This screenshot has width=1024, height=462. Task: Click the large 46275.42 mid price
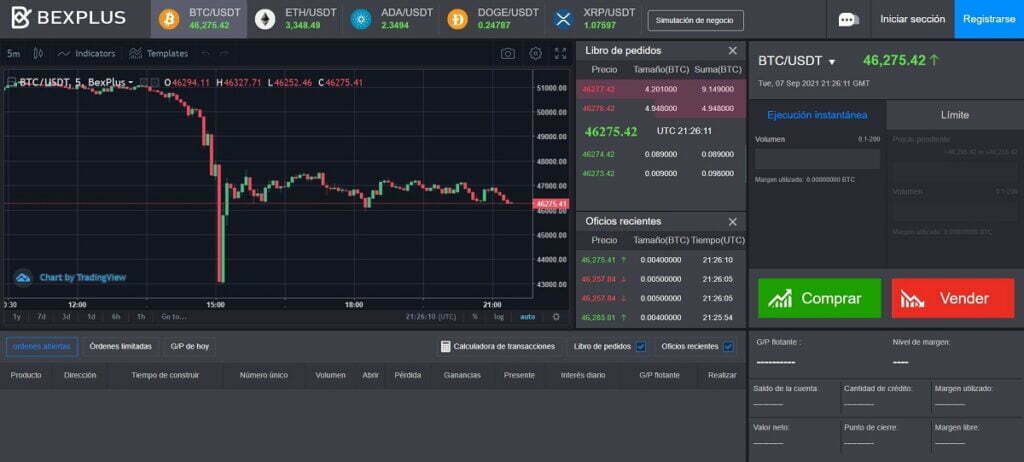coord(611,131)
